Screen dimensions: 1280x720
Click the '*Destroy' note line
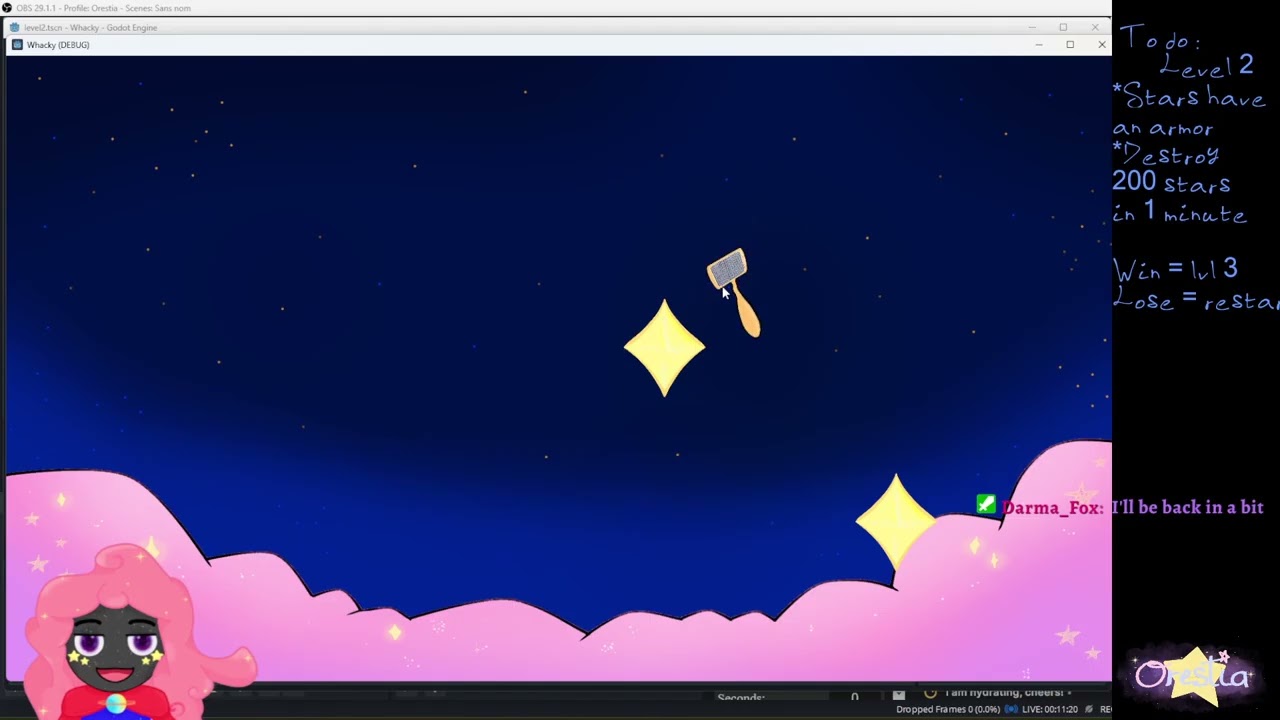pos(1165,155)
